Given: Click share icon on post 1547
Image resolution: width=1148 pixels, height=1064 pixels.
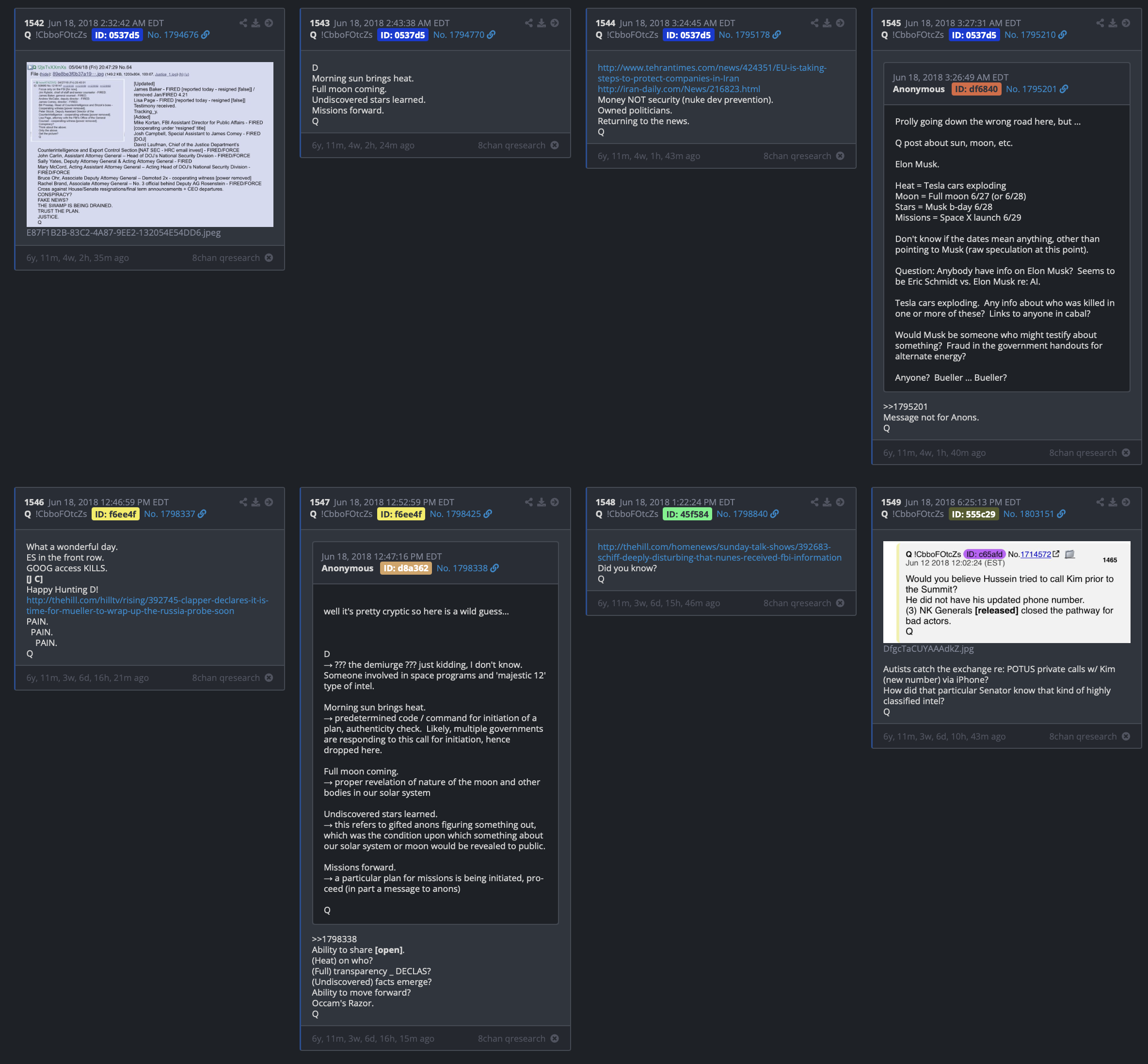Looking at the screenshot, I should [529, 502].
